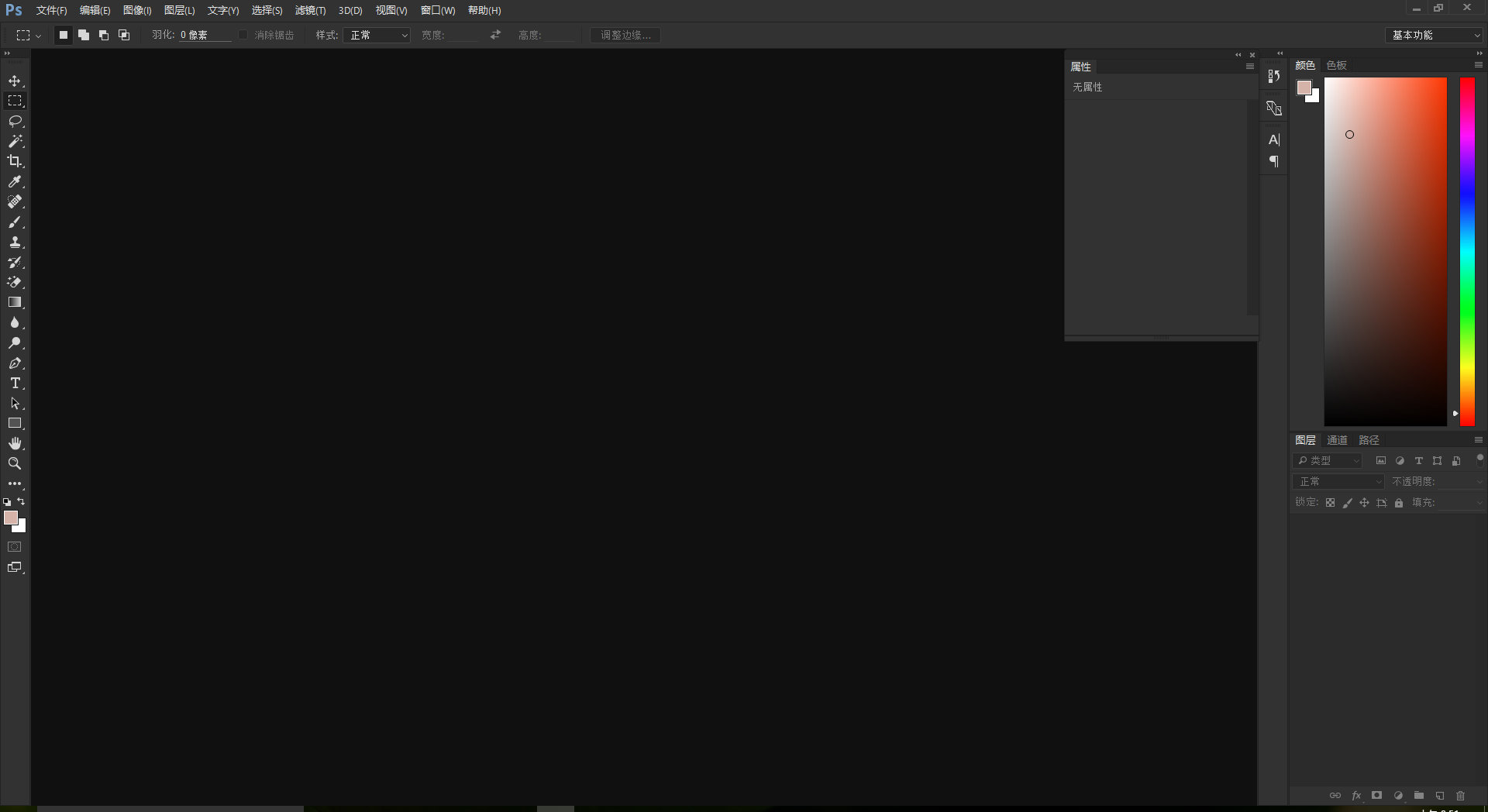
Task: Select the Path Selection tool
Action: [15, 403]
